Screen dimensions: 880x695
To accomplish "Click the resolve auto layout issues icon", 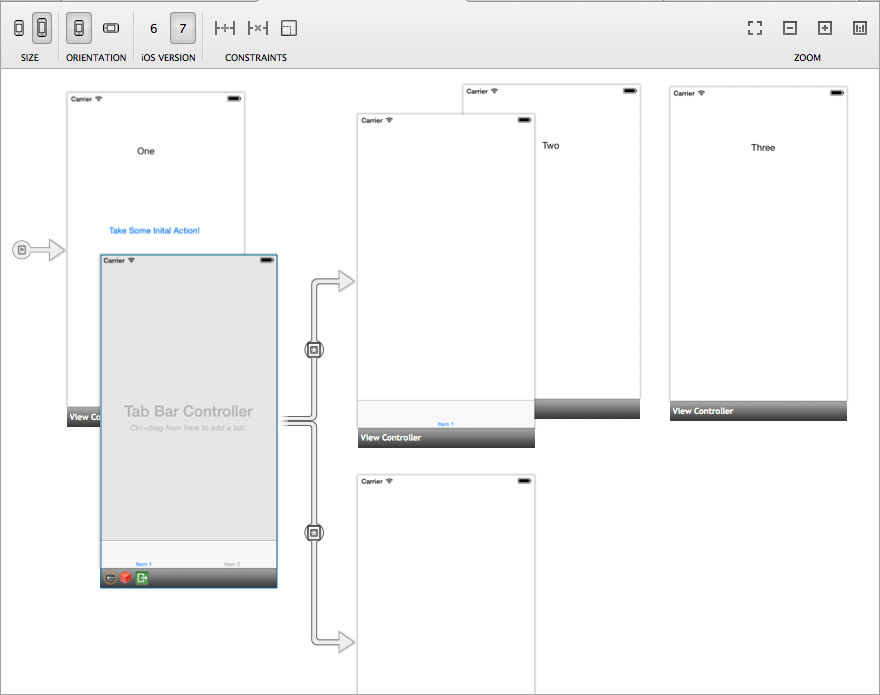I will 288,28.
